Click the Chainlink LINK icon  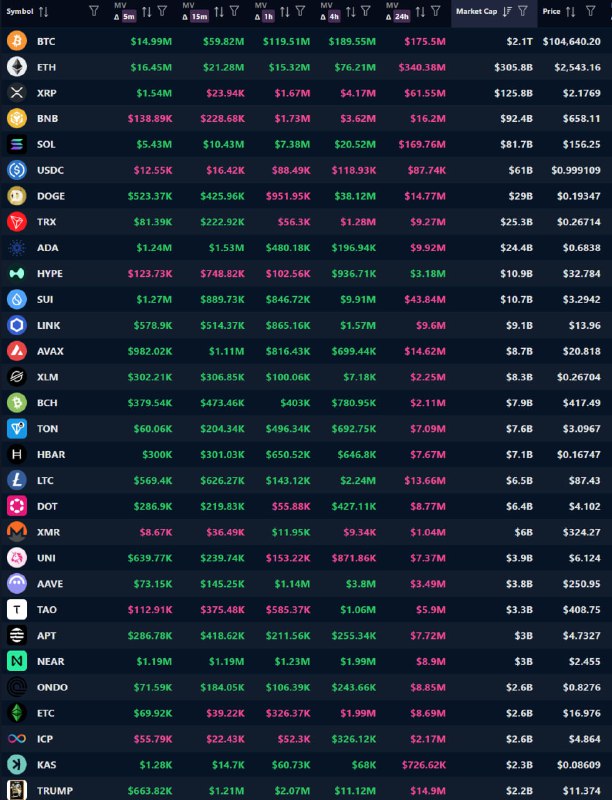click(17, 325)
